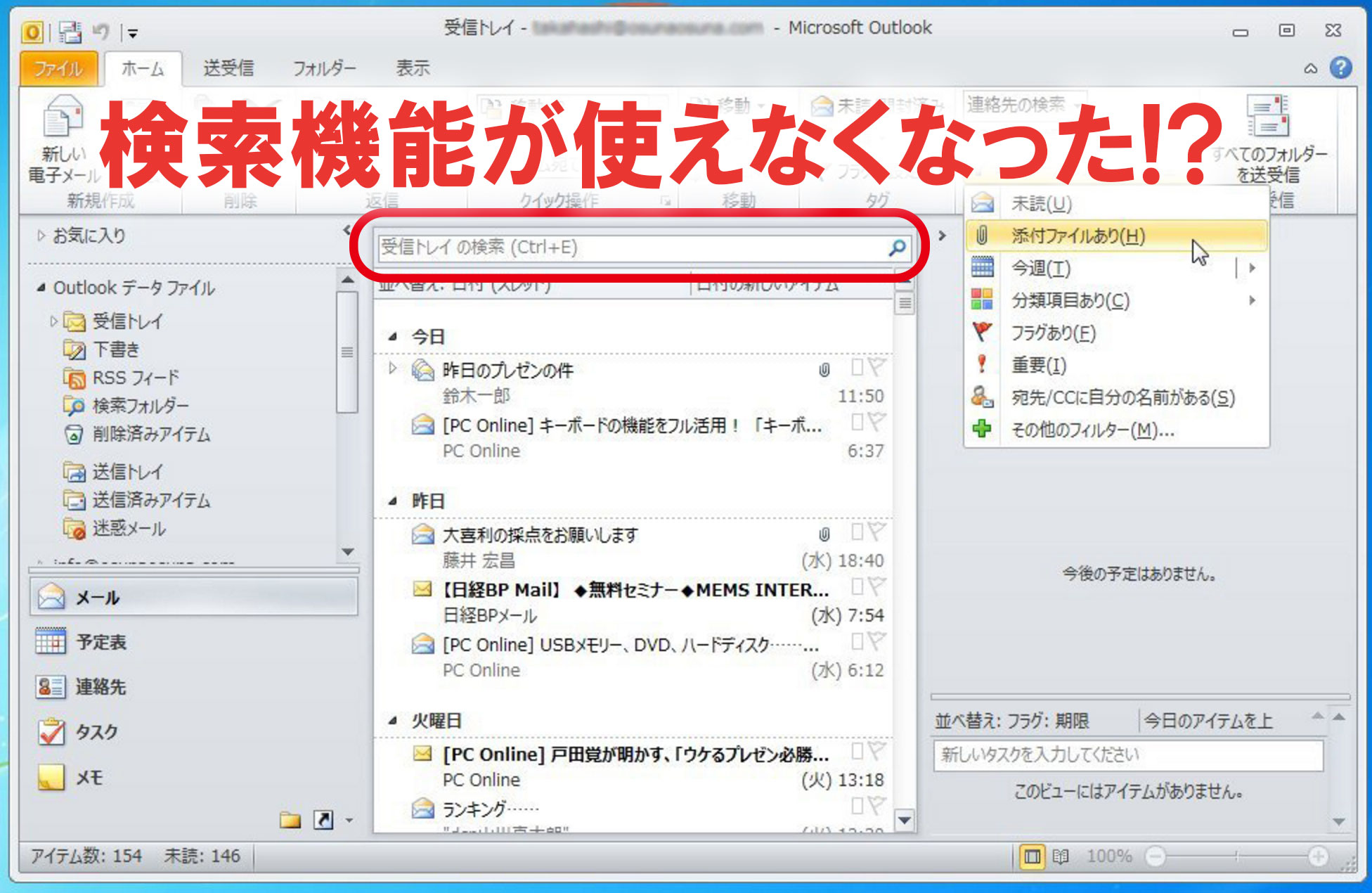
Task: Open その他のフィルター(M)... option
Action: [x=1118, y=430]
